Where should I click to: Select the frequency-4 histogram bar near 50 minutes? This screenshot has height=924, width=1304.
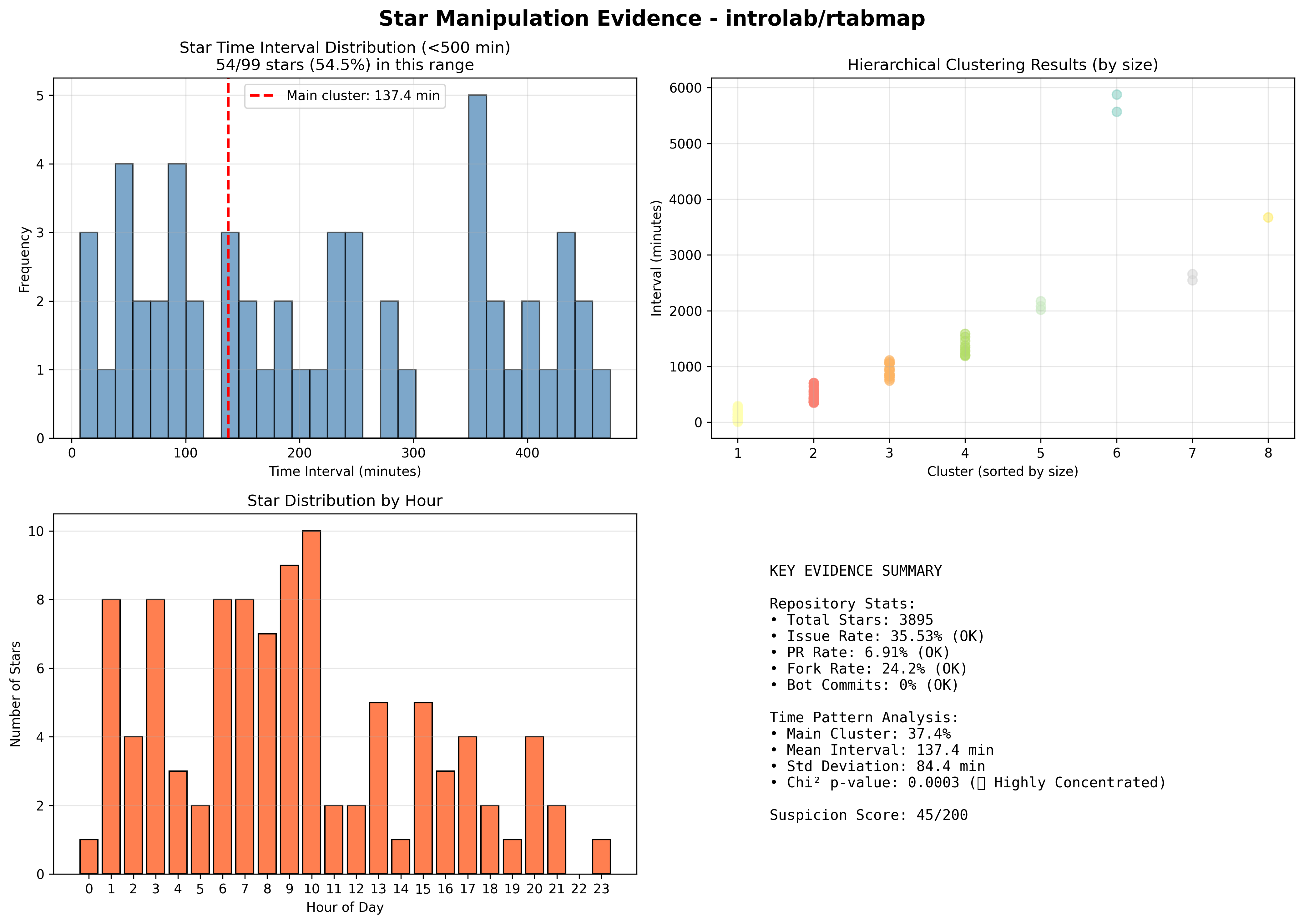coord(124,301)
